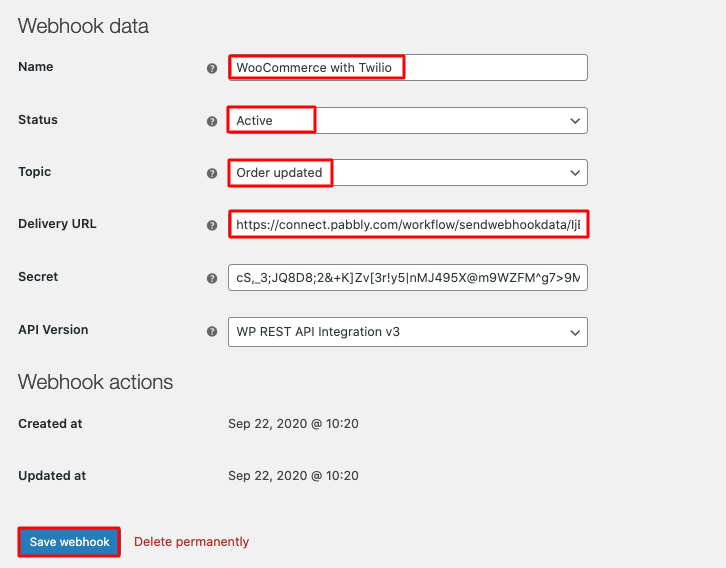Select the Webhook data heading
Image resolution: width=726 pixels, height=568 pixels.
(x=83, y=26)
